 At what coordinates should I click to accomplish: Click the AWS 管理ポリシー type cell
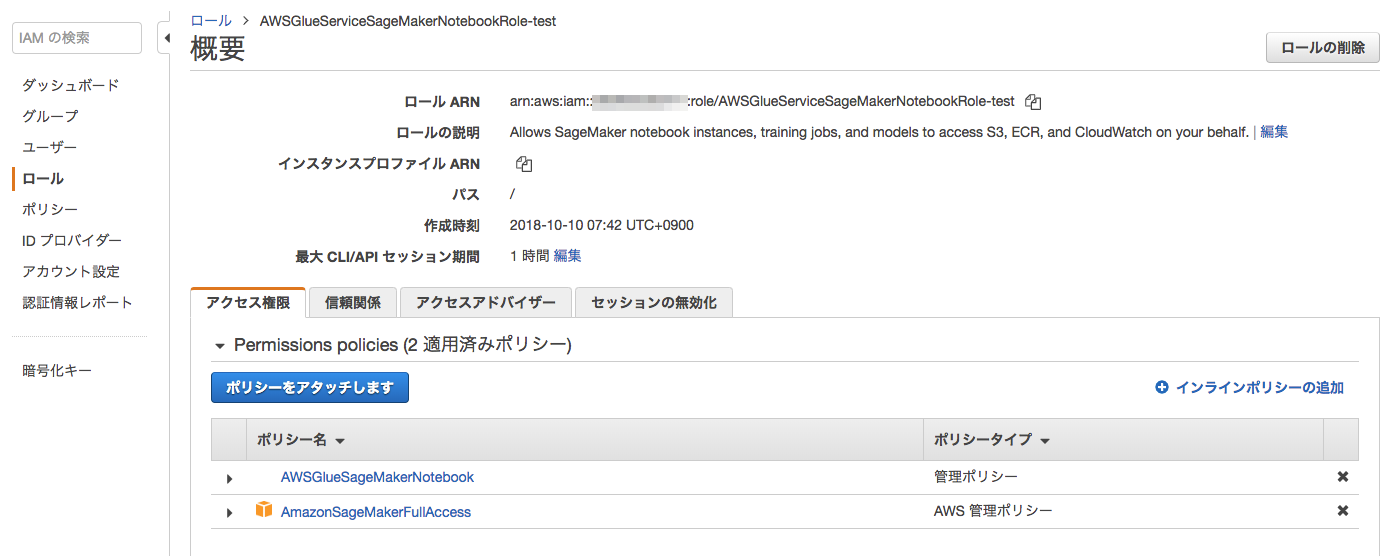click(x=993, y=511)
